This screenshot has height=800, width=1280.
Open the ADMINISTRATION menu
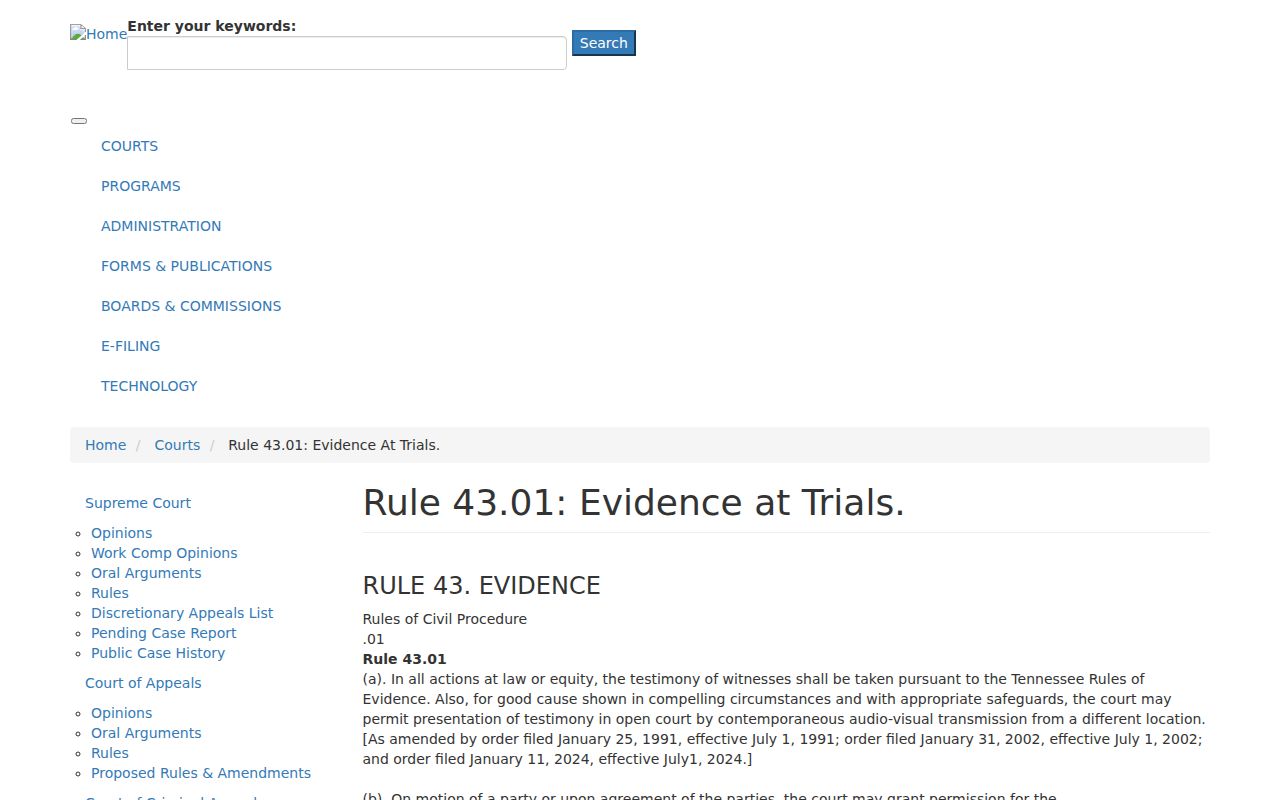161,226
